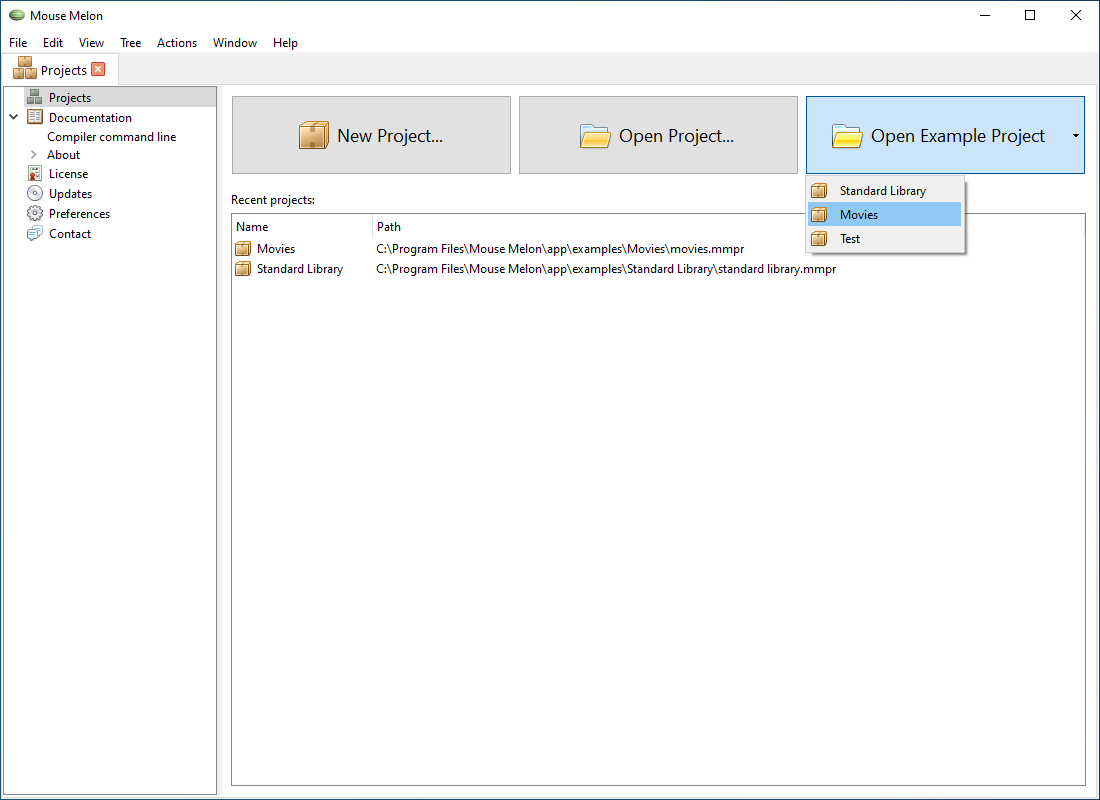This screenshot has width=1100, height=800.
Task: Expand the About tree node
Action: [33, 154]
